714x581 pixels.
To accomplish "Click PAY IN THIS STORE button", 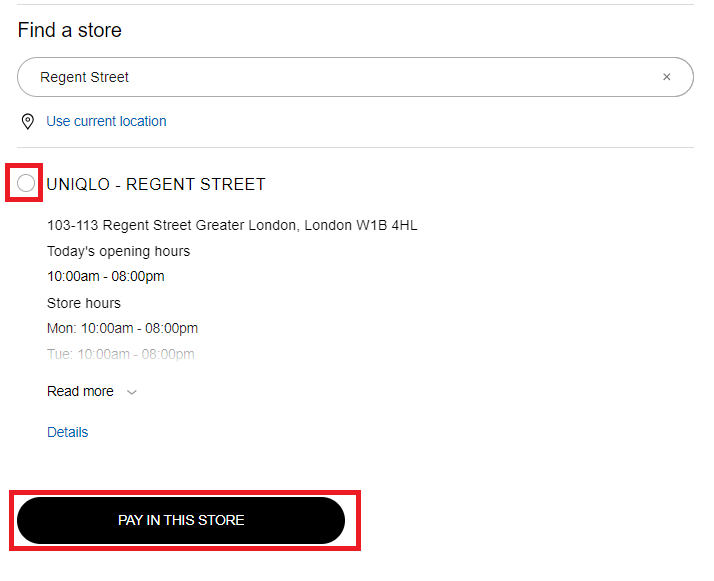I will pyautogui.click(x=181, y=520).
